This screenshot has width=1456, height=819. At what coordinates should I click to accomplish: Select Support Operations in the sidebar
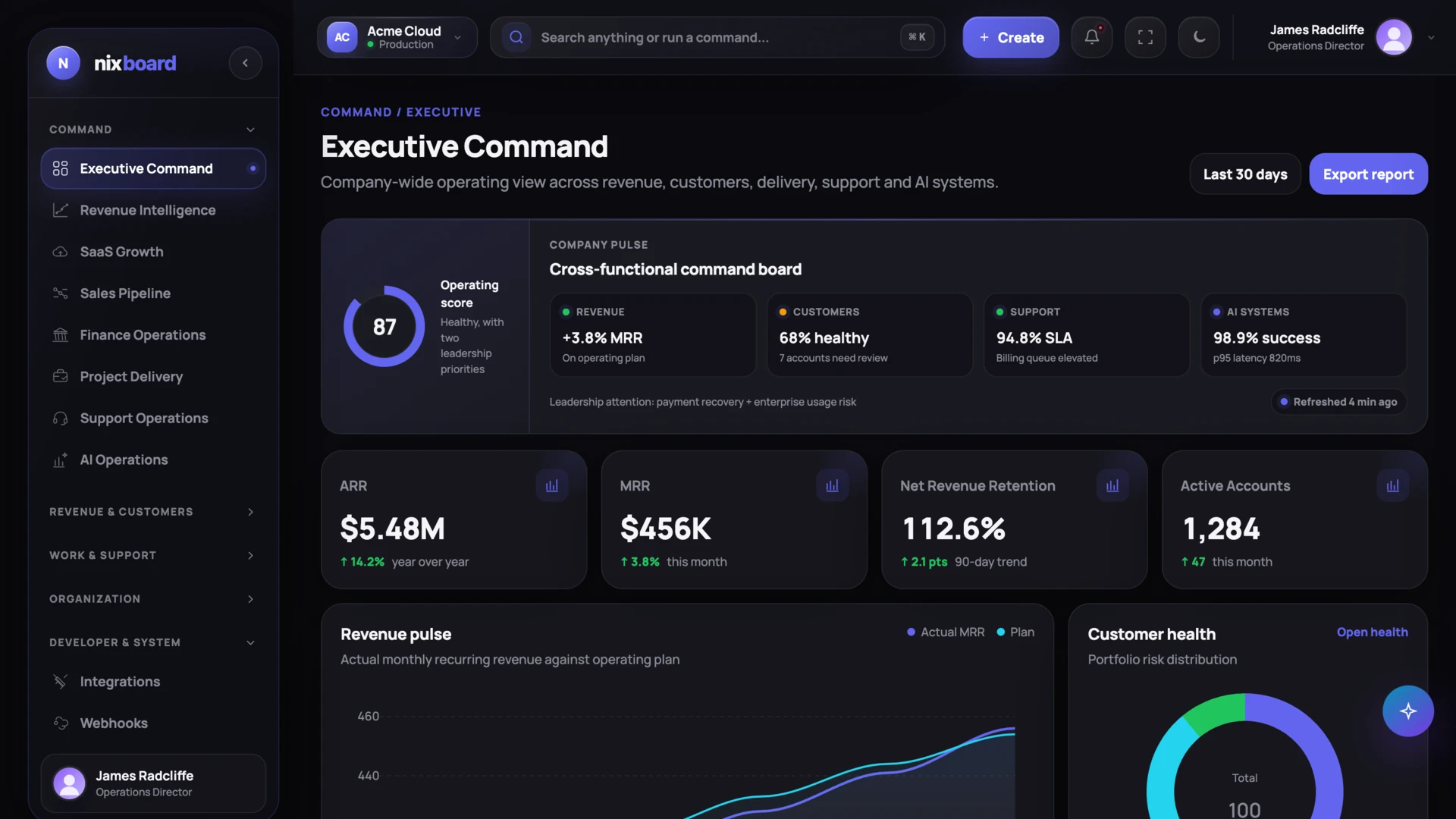[x=153, y=418]
